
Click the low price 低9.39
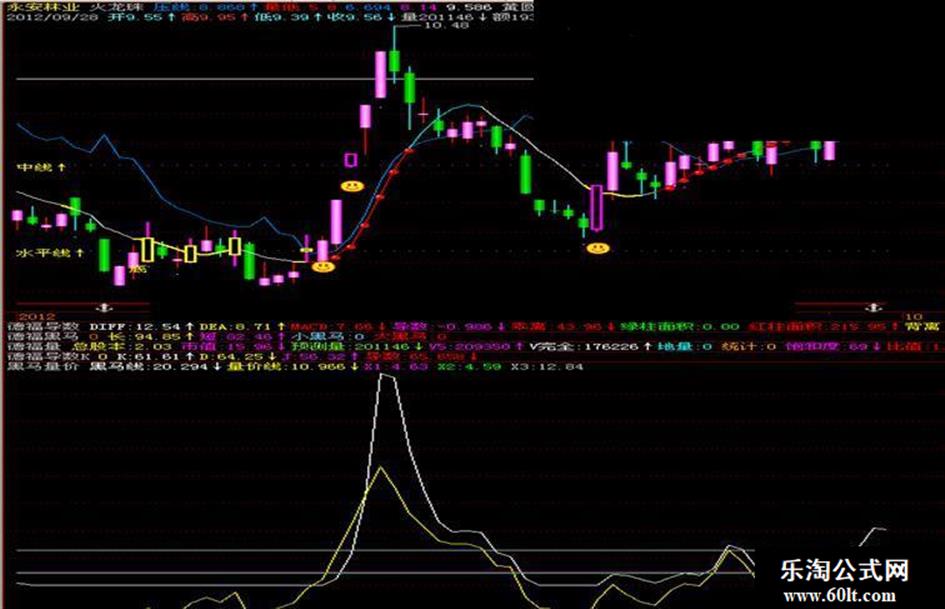pyautogui.click(x=281, y=17)
